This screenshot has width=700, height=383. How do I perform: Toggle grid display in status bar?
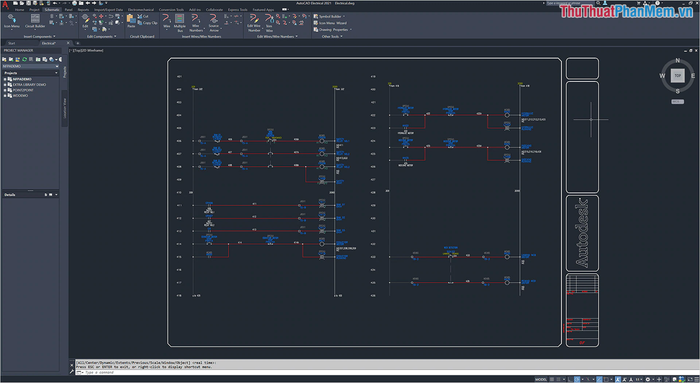pos(552,379)
